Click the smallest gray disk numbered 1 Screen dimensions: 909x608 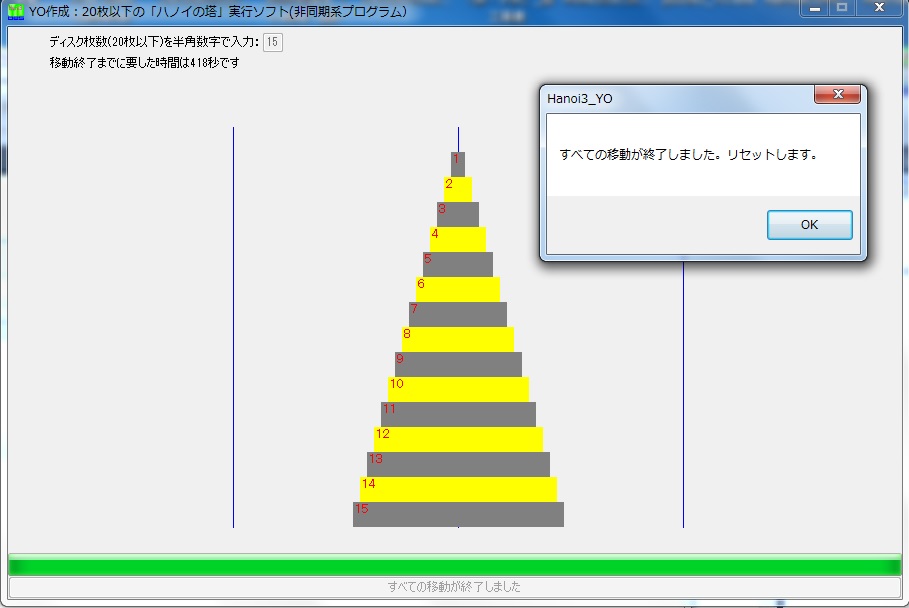[458, 164]
